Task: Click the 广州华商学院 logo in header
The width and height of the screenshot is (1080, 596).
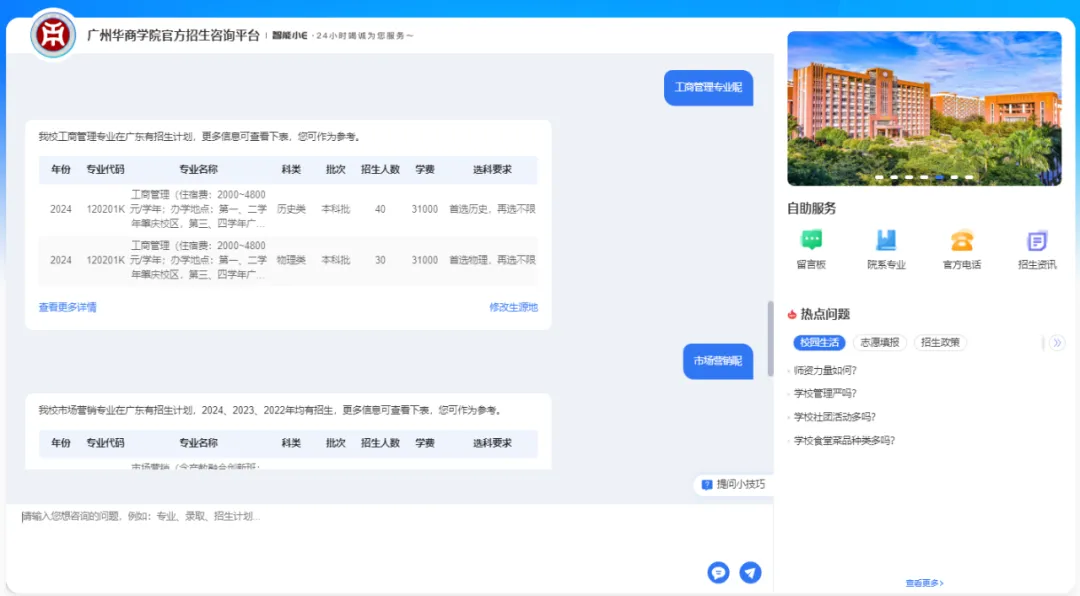Action: coord(51,35)
